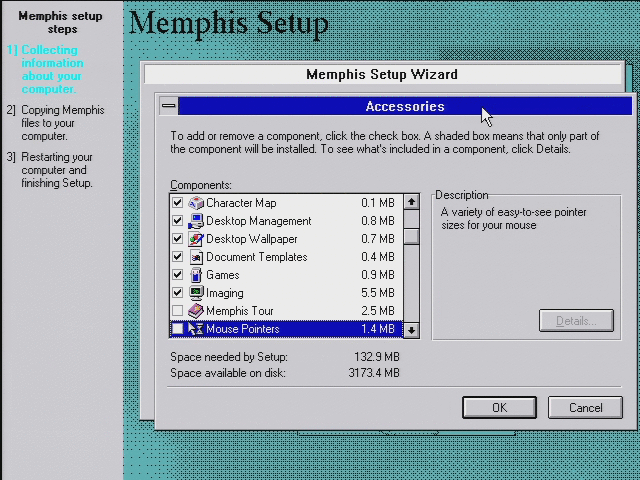Click the Desktop Wallpaper icon
Image resolution: width=640 pixels, height=480 pixels.
[x=196, y=239]
